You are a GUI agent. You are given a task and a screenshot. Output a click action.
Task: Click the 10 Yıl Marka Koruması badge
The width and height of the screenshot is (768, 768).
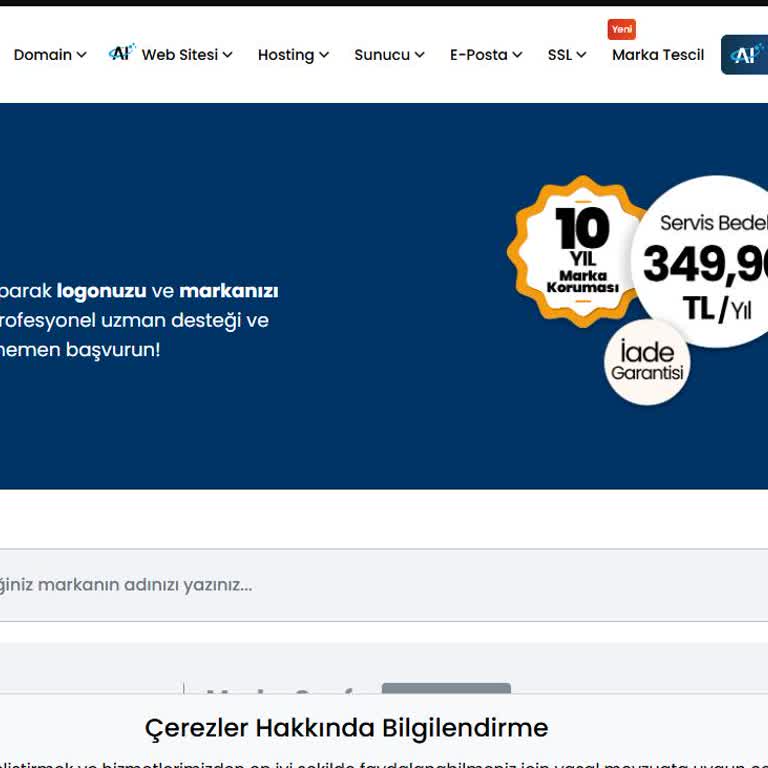(x=579, y=251)
